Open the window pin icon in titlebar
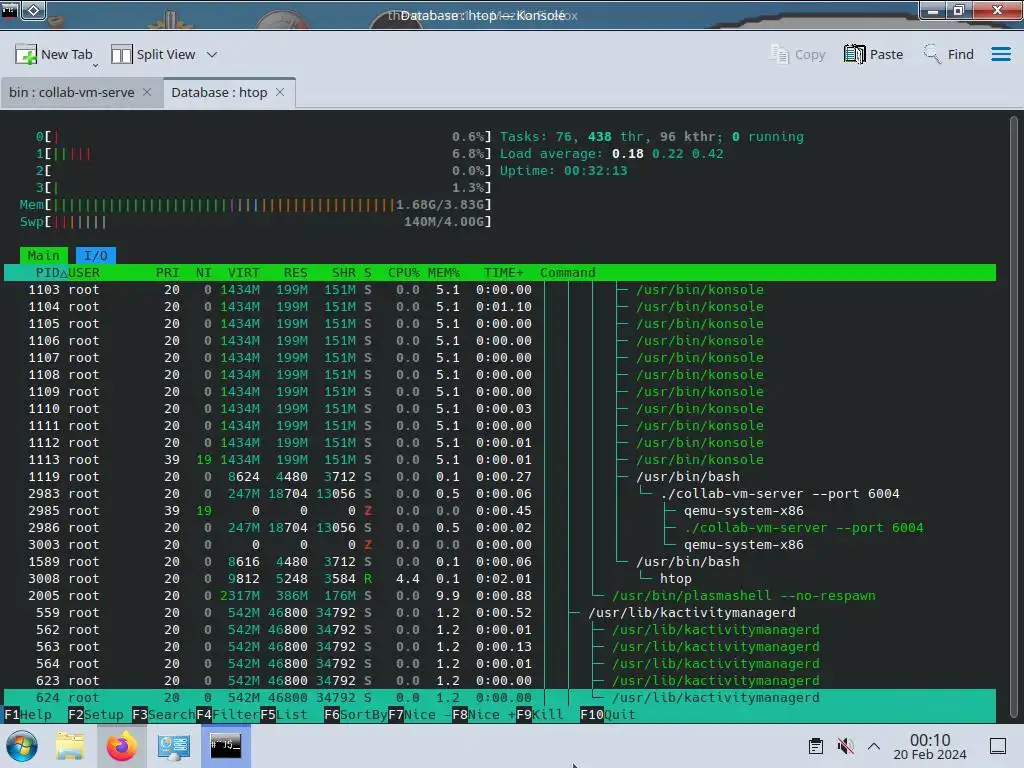The height and width of the screenshot is (768, 1024). point(34,10)
